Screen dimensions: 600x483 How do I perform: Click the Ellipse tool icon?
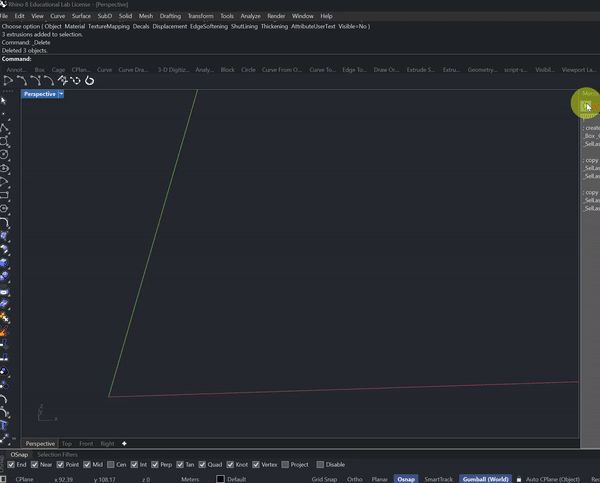4,169
